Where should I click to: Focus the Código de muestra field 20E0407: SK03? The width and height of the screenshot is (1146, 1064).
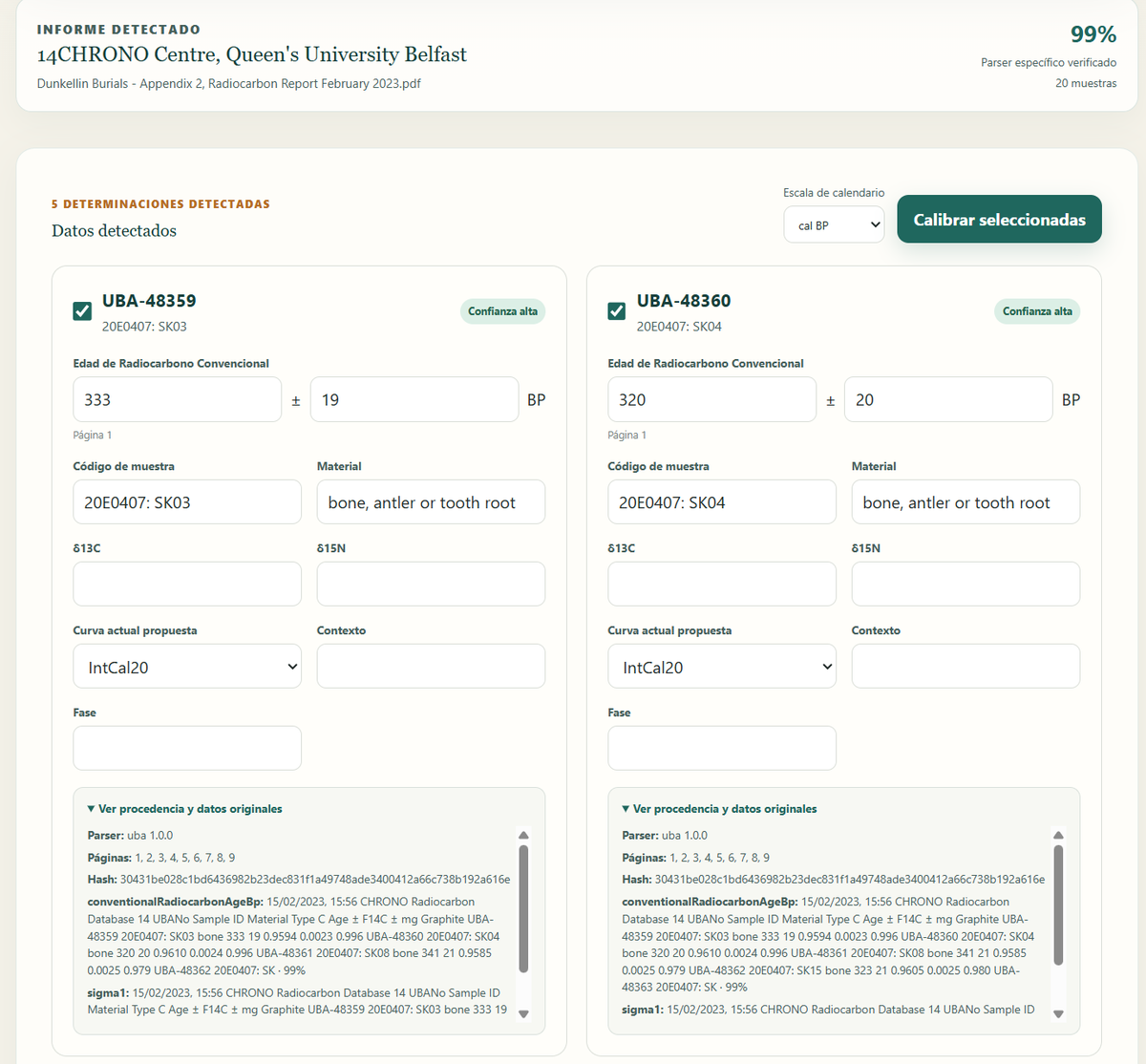pos(187,502)
